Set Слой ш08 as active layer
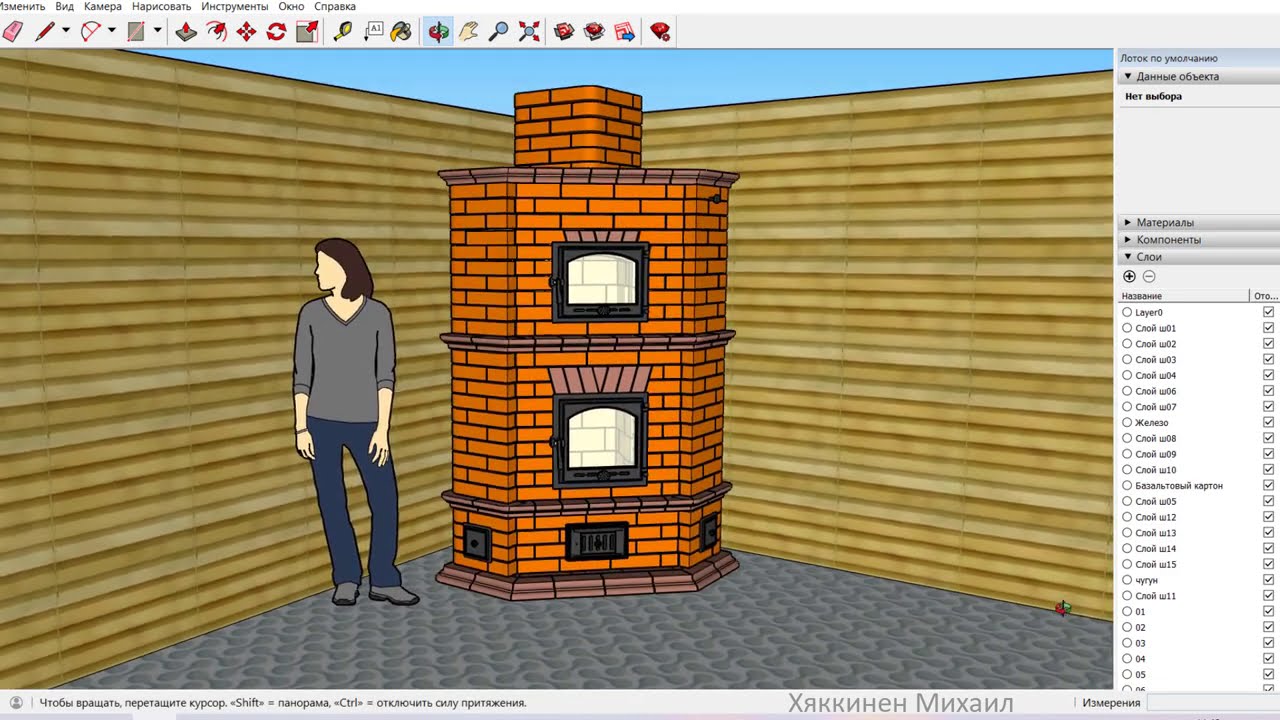 point(1127,438)
